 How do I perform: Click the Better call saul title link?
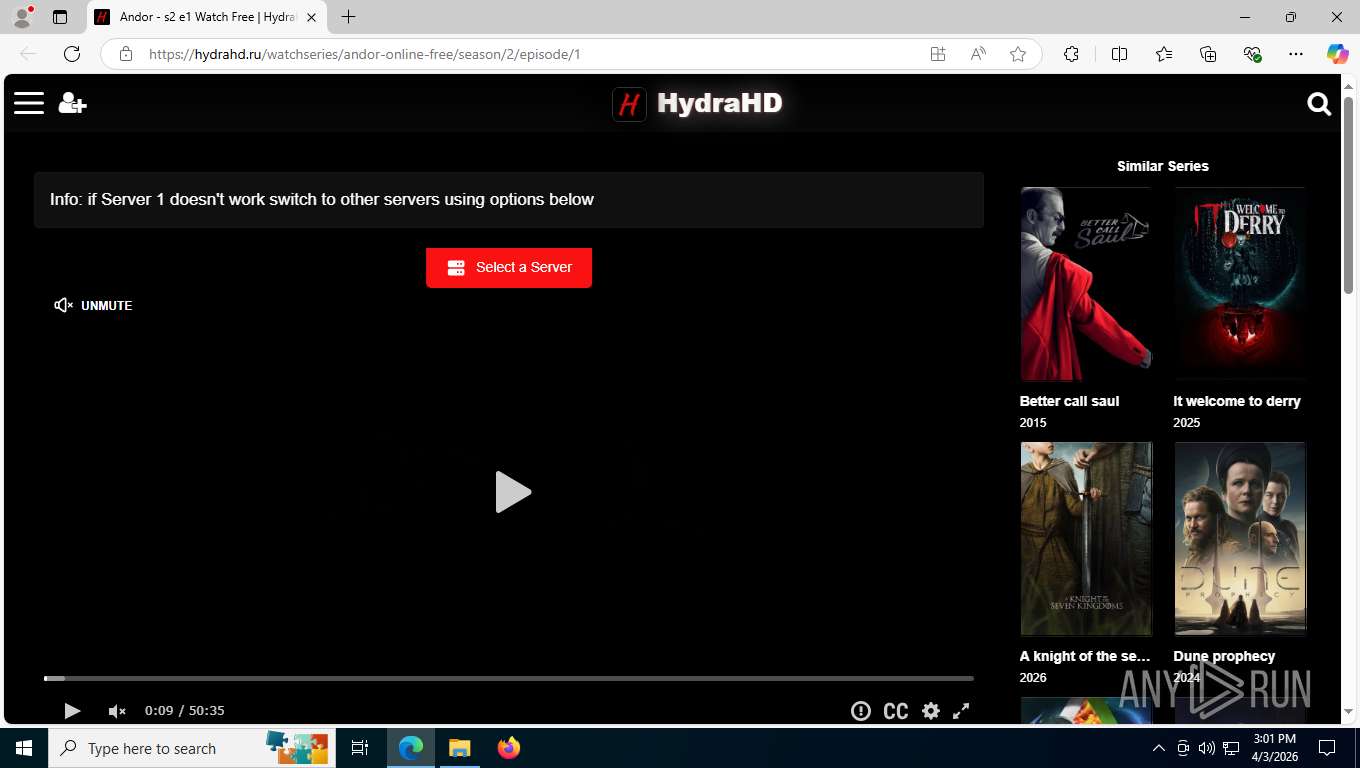click(x=1069, y=401)
